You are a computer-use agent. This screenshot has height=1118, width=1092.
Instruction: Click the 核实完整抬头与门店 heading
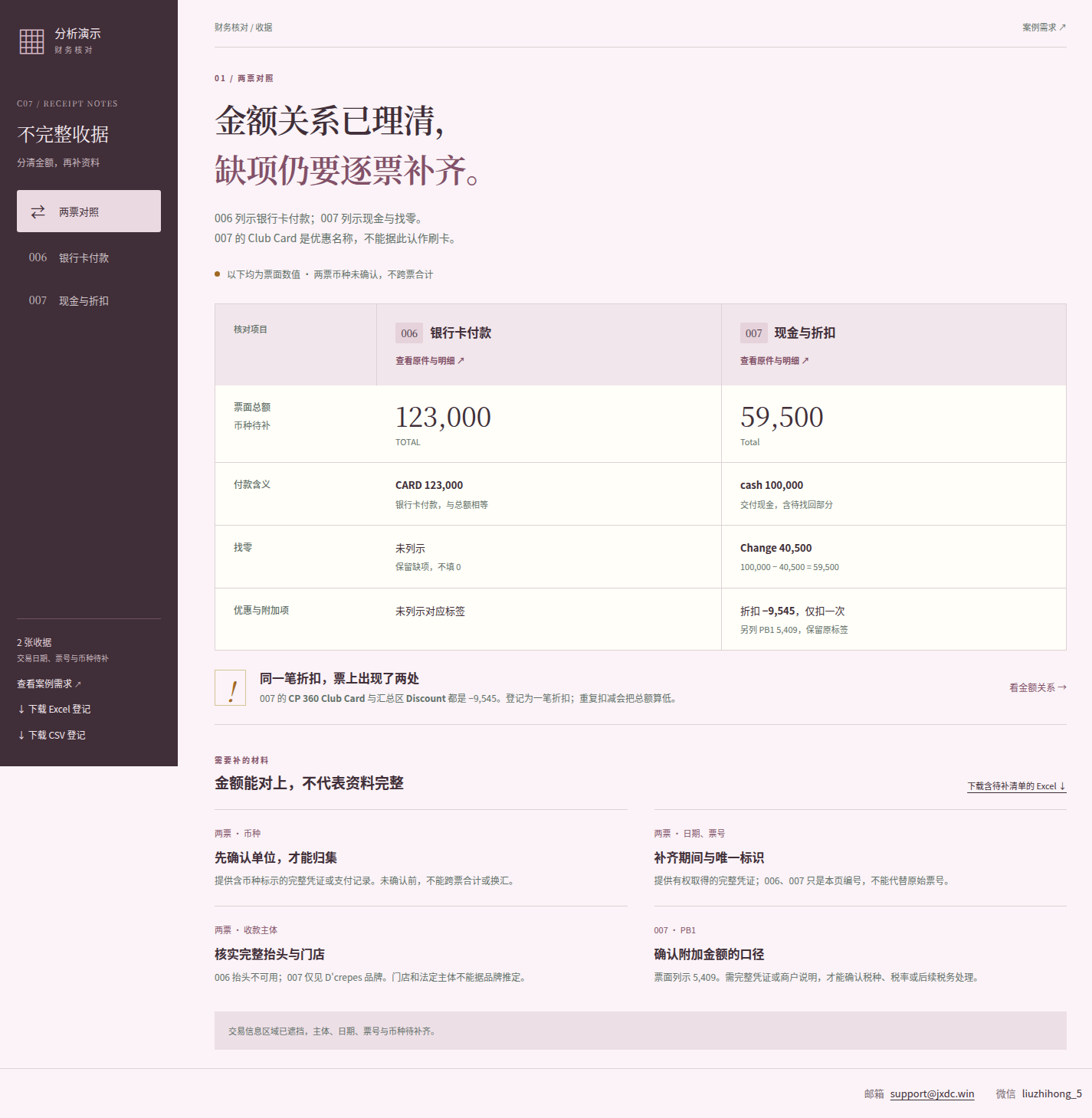point(270,954)
